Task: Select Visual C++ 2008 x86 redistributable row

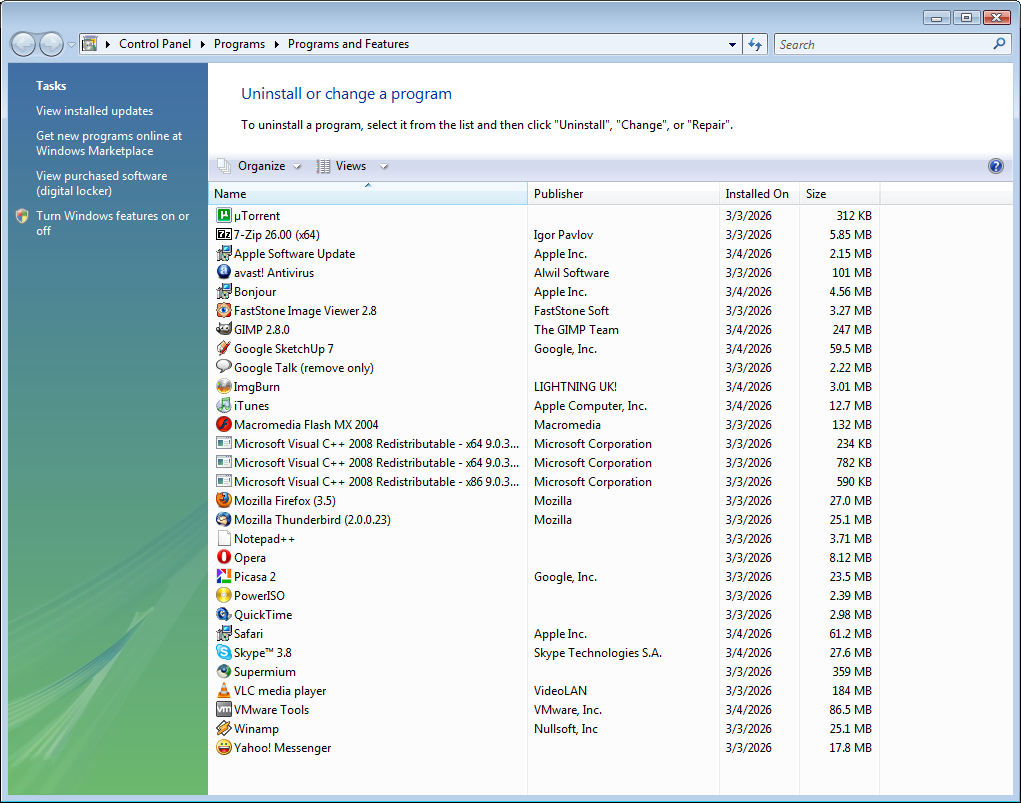Action: [544, 481]
